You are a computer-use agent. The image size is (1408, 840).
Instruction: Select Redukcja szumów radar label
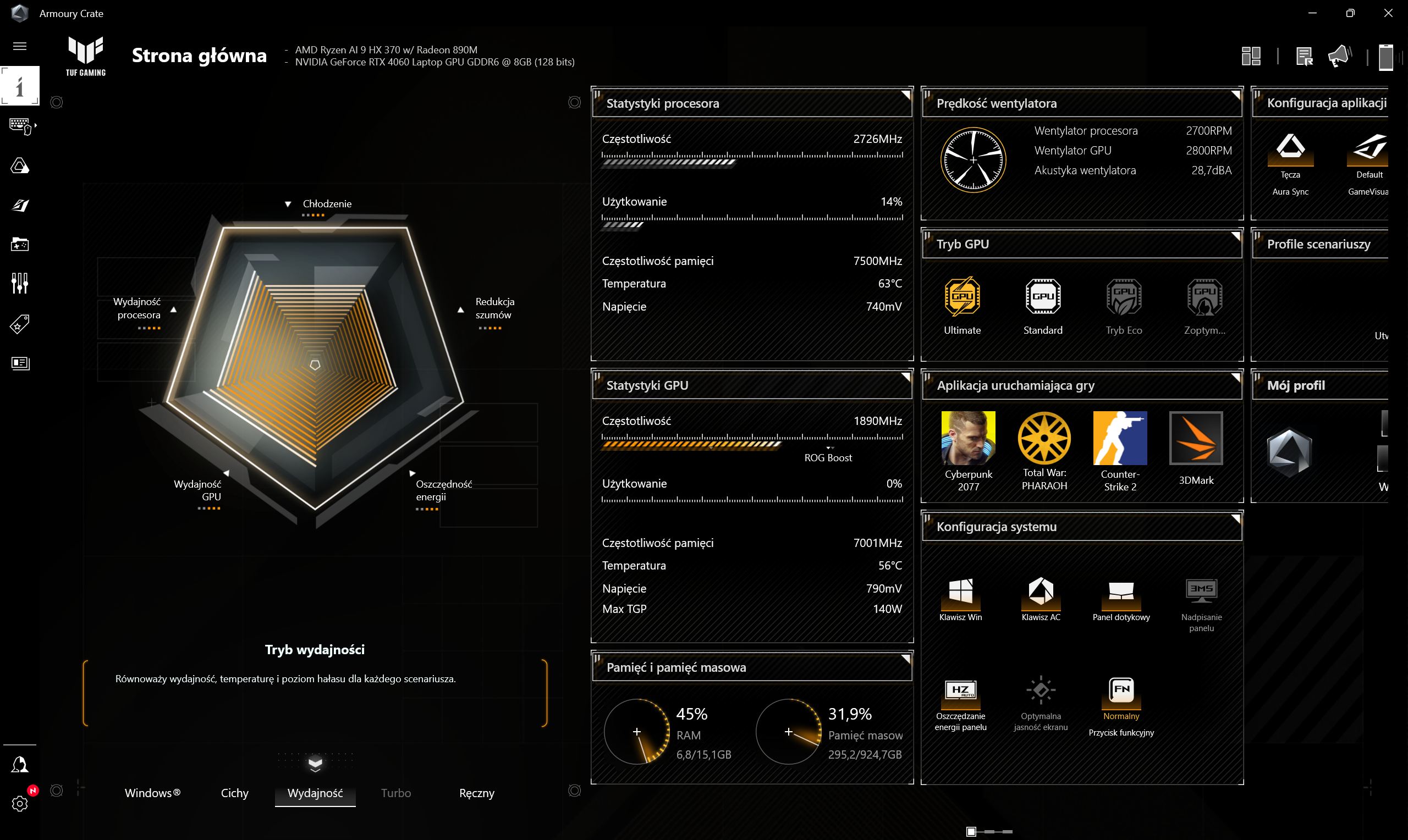coord(494,308)
